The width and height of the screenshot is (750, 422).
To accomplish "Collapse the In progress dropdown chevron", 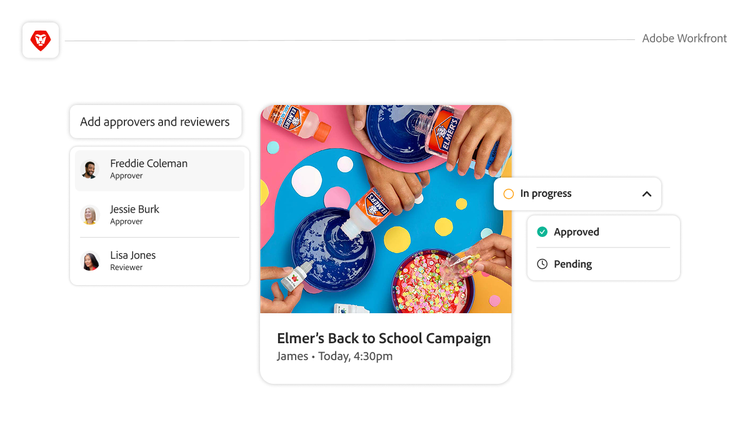I will coord(646,194).
